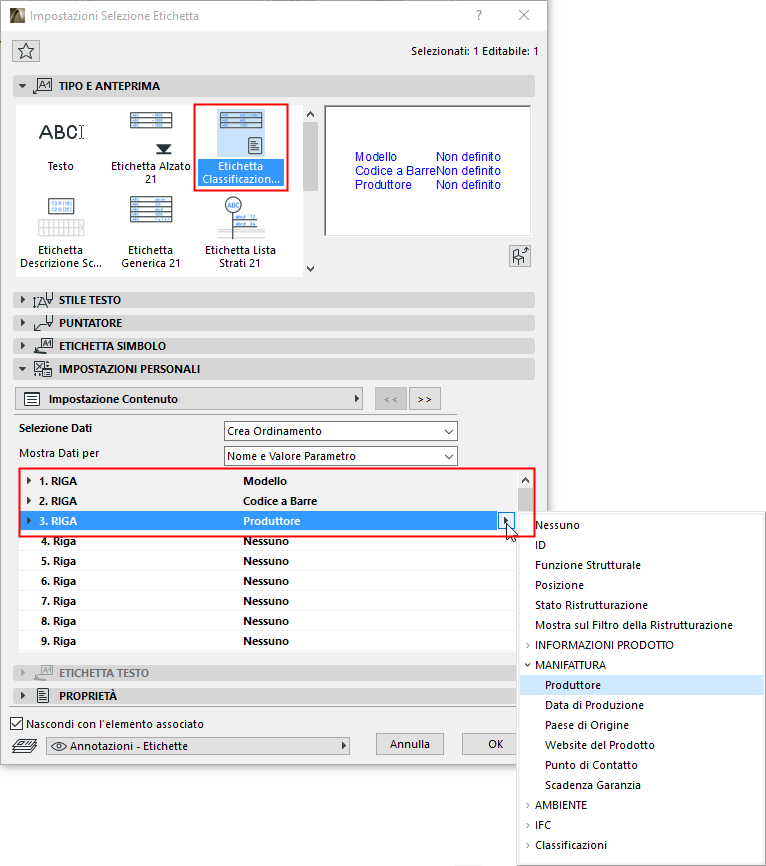
Task: Select Etichetta Classificazion... type
Action: [241, 147]
